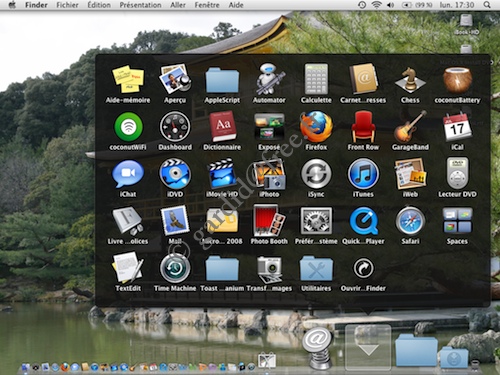Viewport: 500px width, 375px height.
Task: Launch GarageBand
Action: click(410, 127)
